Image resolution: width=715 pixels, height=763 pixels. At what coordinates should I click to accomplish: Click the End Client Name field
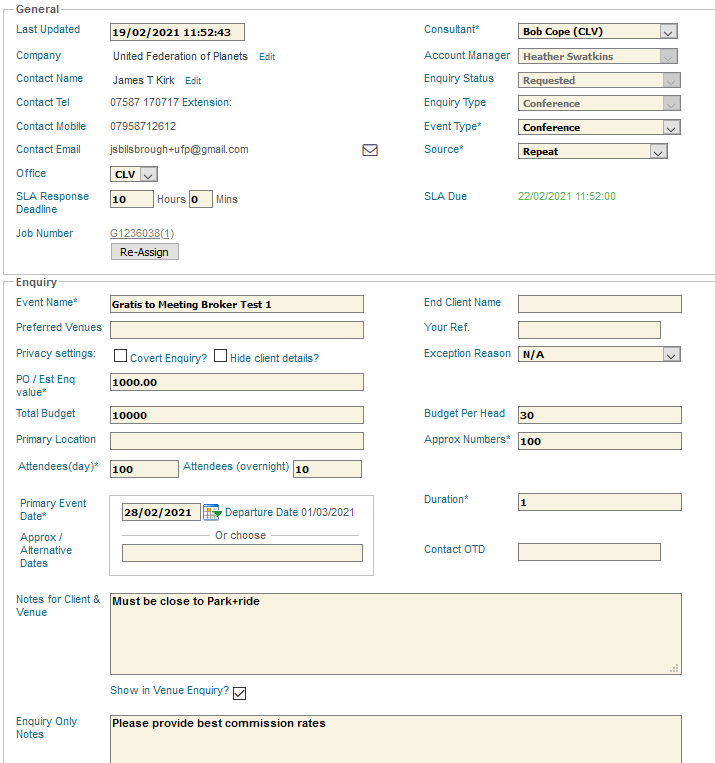(600, 304)
